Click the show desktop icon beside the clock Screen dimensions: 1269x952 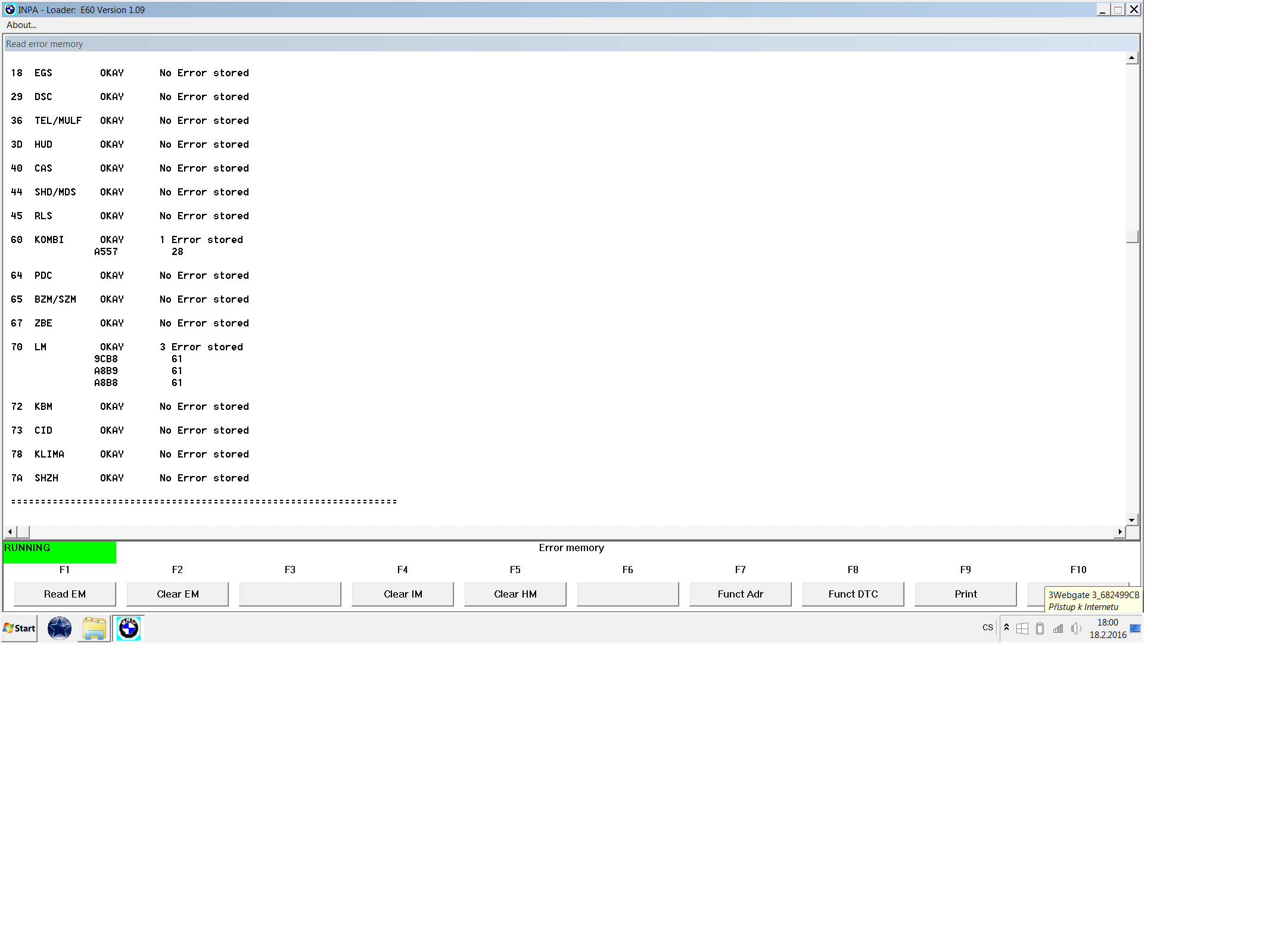[x=1136, y=629]
